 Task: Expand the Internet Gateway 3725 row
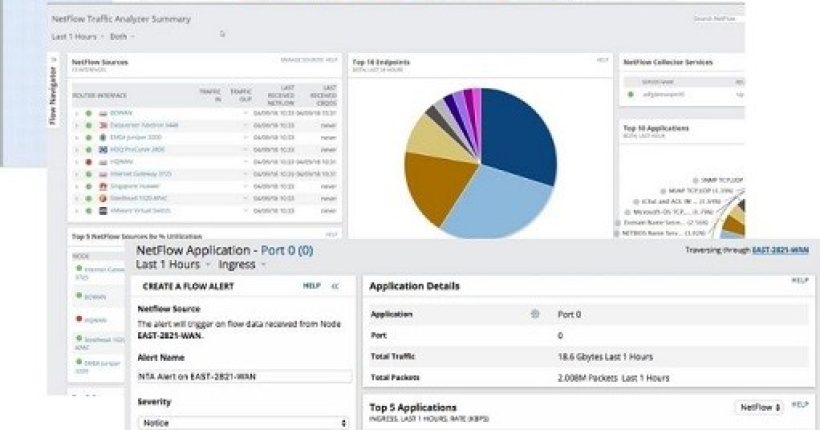pos(77,174)
